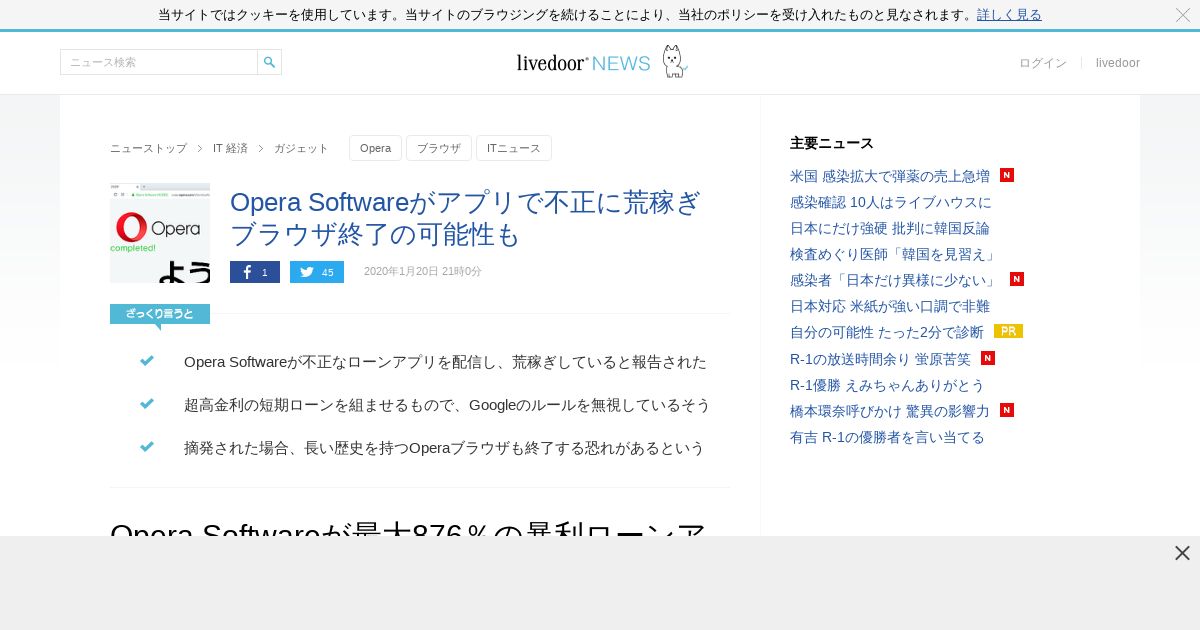
Task: Share article via Facebook button
Action: click(x=255, y=272)
